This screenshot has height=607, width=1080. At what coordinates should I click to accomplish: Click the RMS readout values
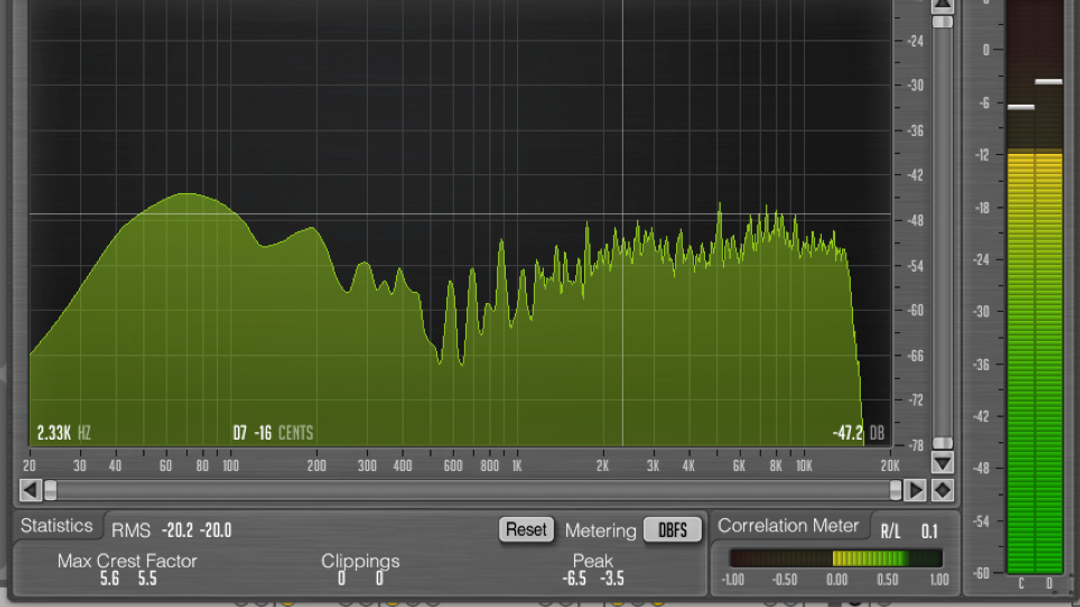[196, 530]
